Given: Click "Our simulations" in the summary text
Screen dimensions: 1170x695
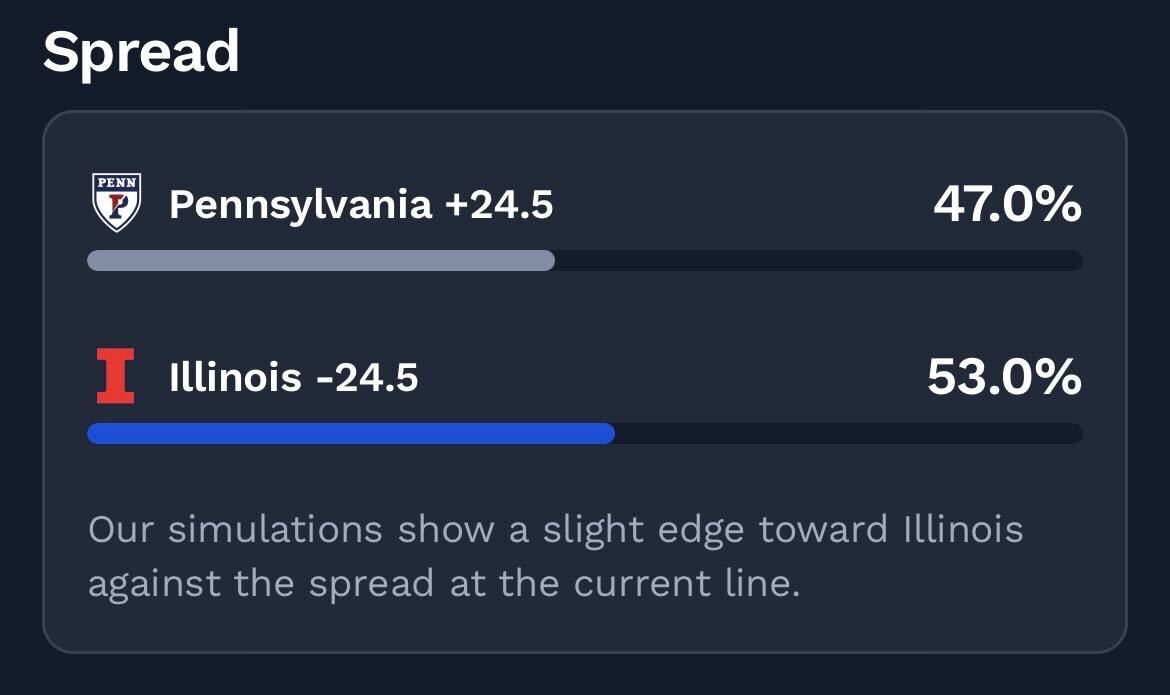Looking at the screenshot, I should [235, 529].
